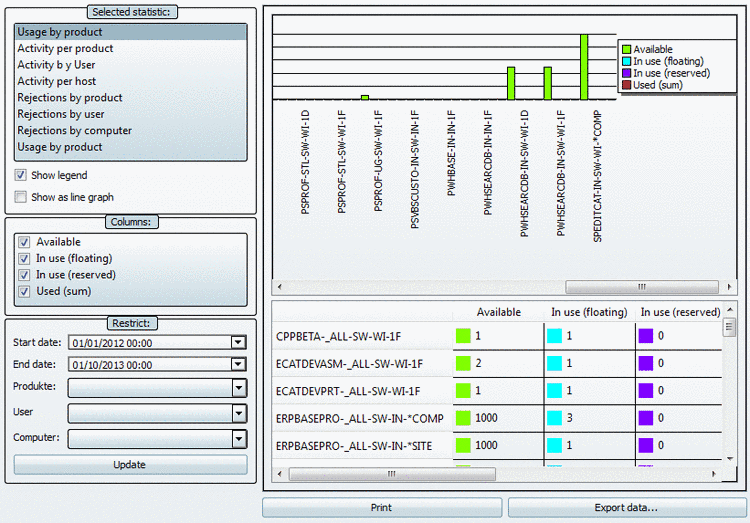Click the SPEDITCAT-IN-SW-WI-*COMP green bar
The image size is (750, 523).
[584, 67]
